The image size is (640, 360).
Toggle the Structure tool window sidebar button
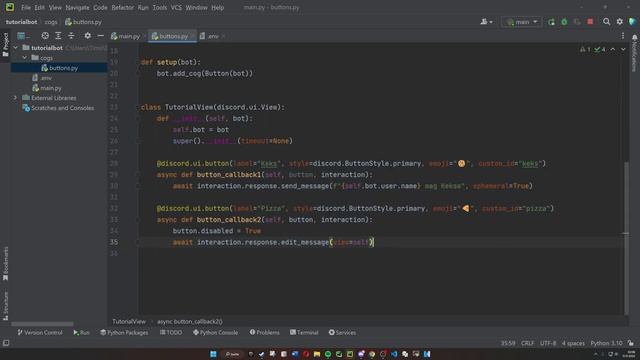coord(5,306)
